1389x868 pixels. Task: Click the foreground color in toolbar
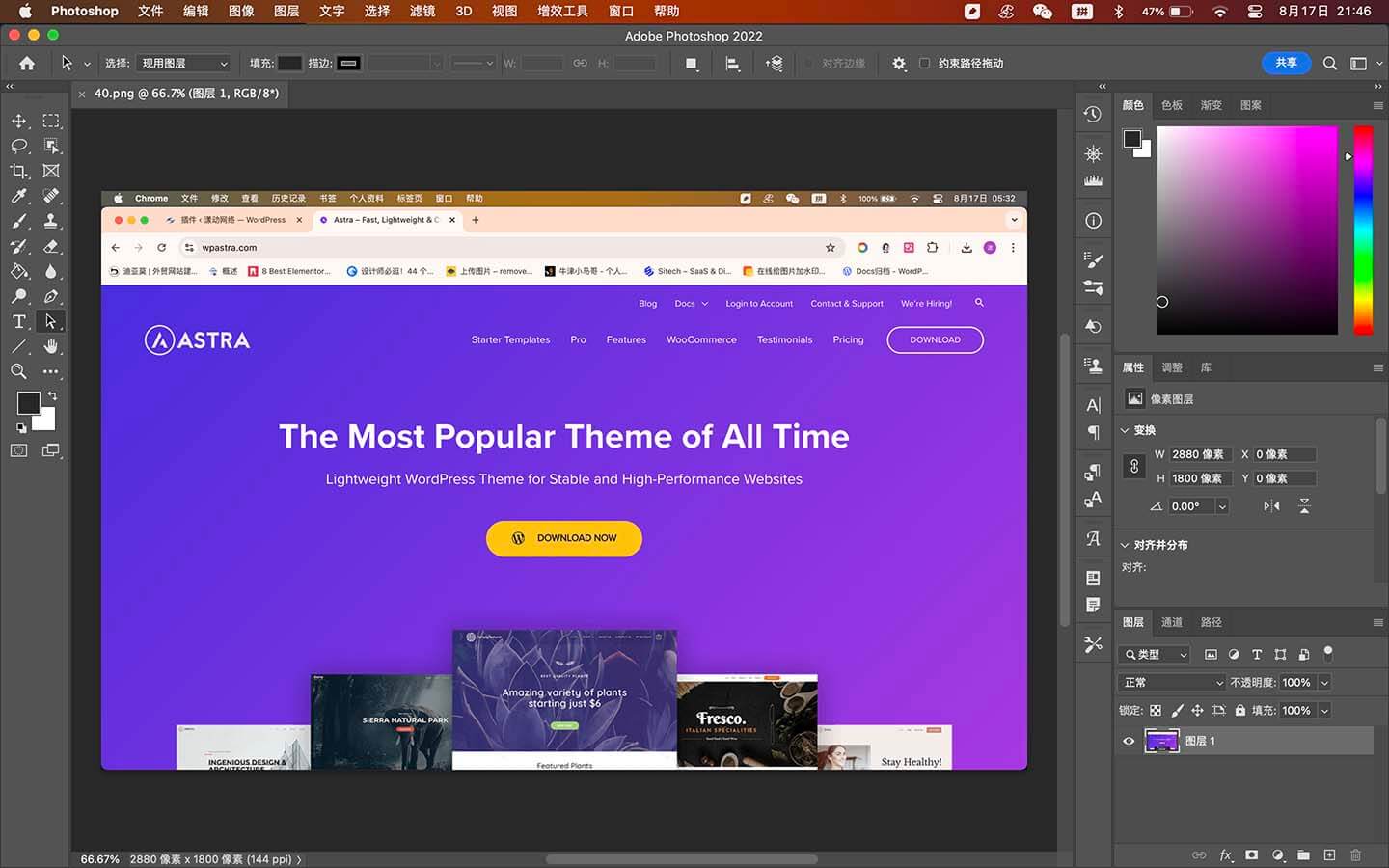click(28, 402)
